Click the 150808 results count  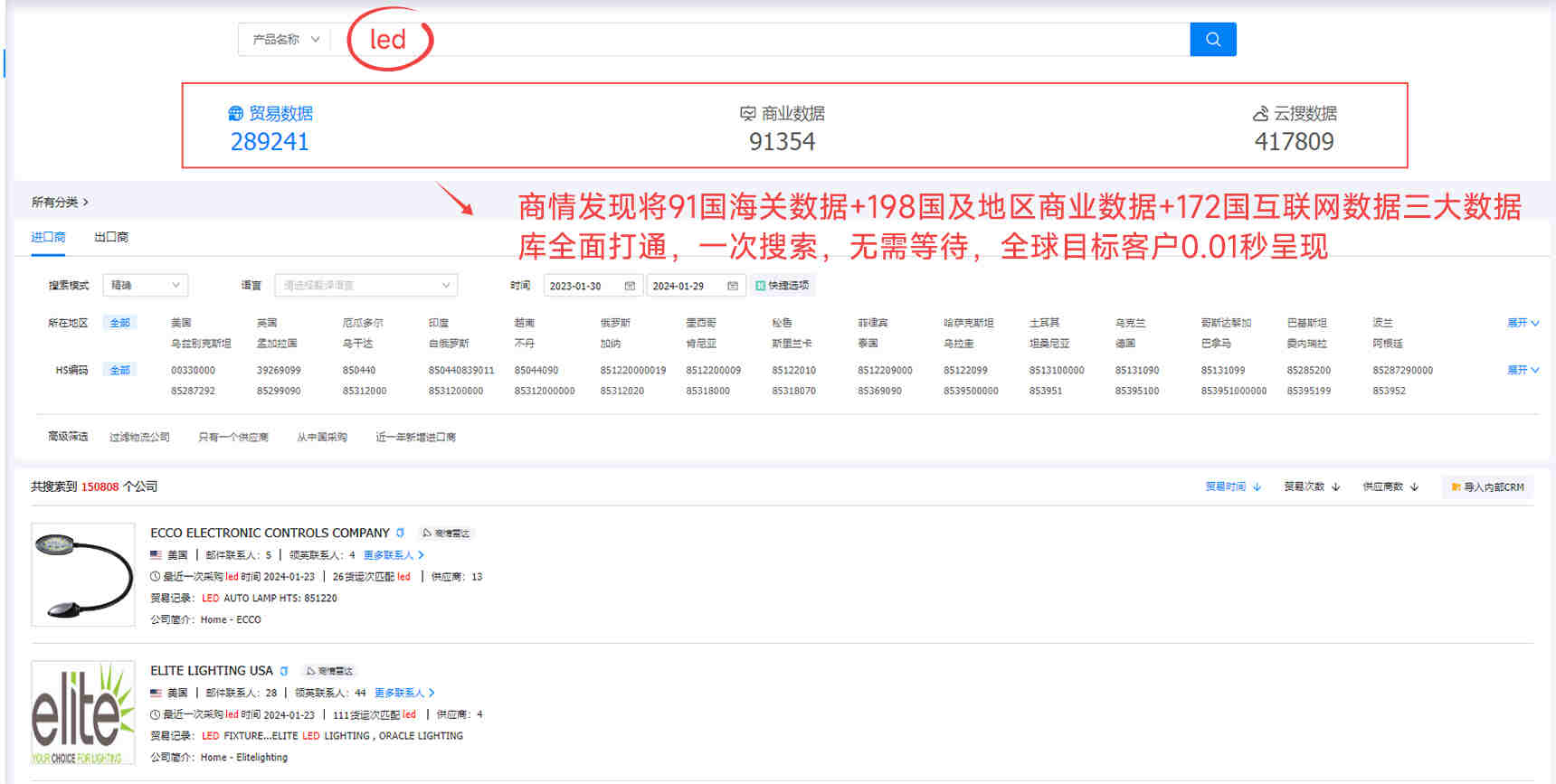100,486
